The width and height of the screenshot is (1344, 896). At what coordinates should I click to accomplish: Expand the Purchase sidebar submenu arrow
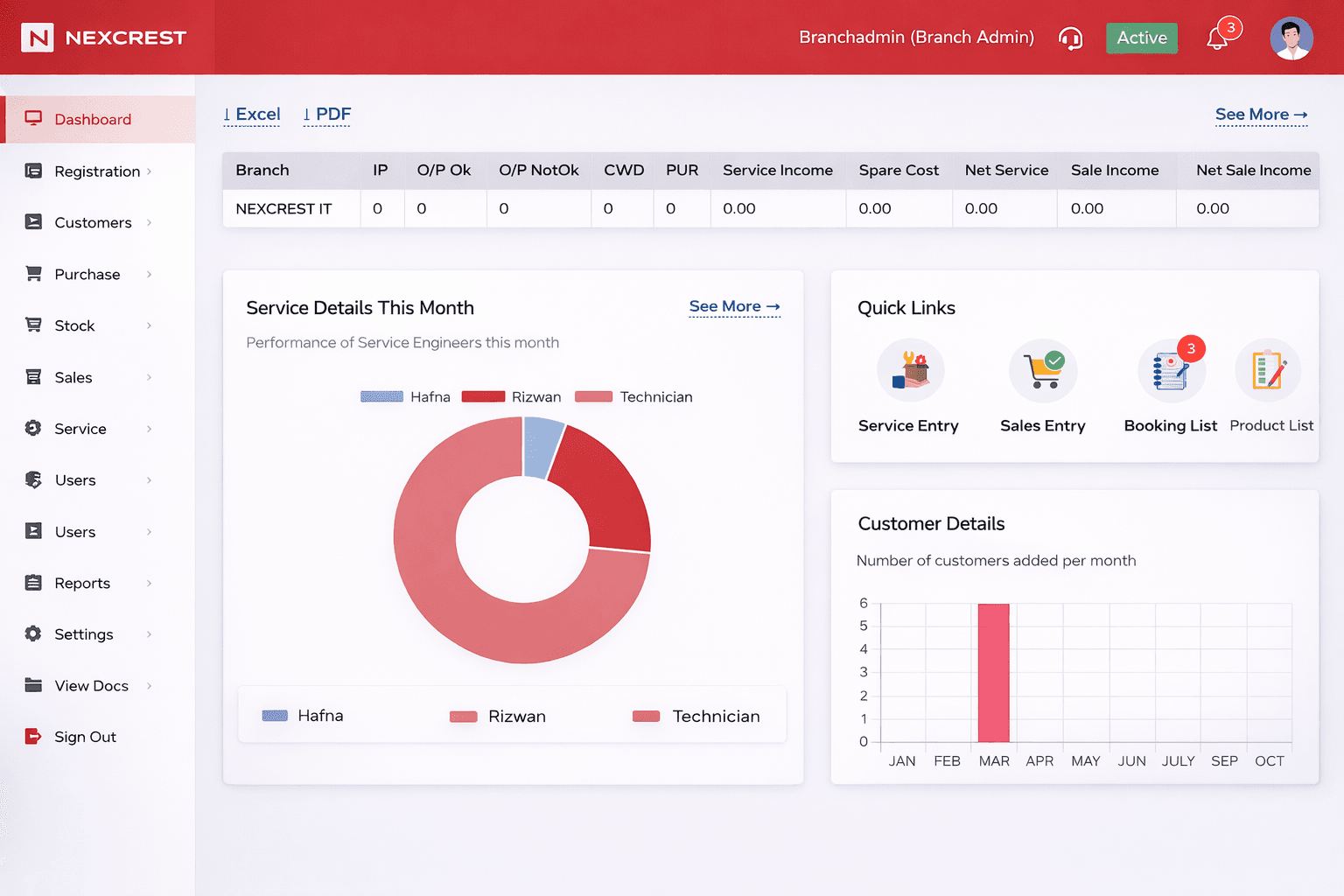(150, 275)
